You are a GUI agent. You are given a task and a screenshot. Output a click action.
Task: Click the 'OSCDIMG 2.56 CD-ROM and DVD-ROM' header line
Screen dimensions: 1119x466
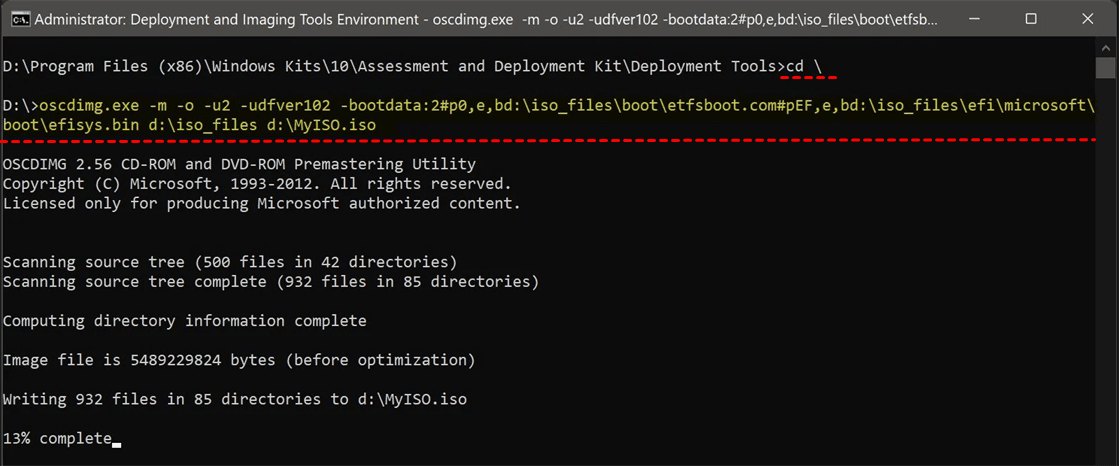point(240,164)
